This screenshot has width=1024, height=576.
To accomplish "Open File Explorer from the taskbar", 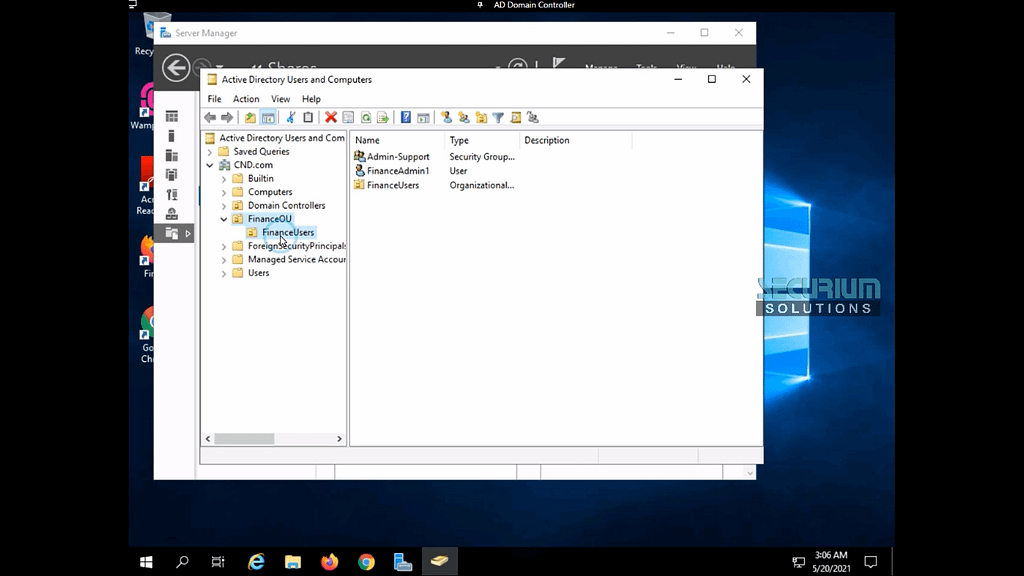I will coord(293,562).
